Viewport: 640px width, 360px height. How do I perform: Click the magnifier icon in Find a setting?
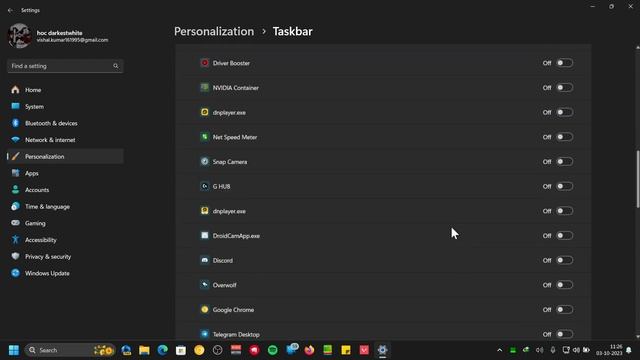pyautogui.click(x=116, y=66)
